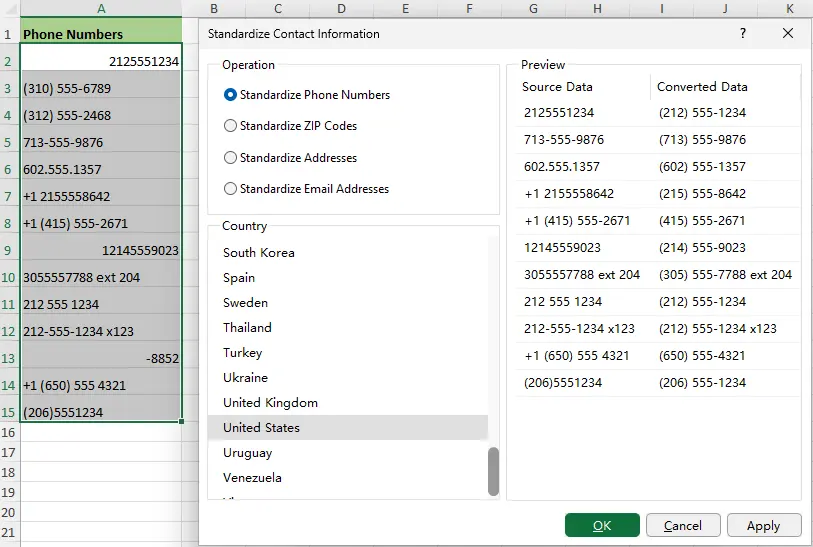Open dialog help question mark

point(743,33)
